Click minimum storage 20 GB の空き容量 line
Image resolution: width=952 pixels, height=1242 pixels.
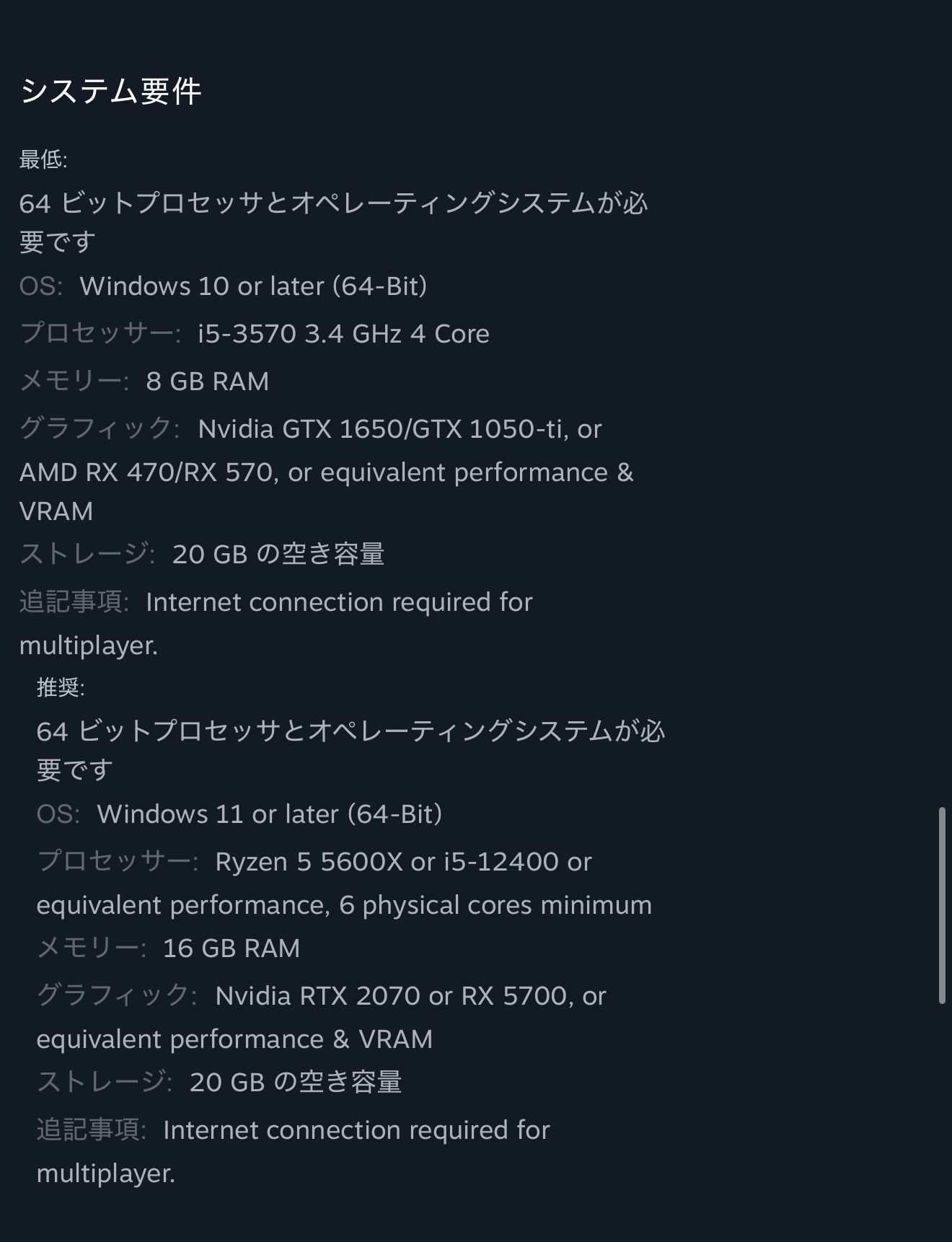202,554
